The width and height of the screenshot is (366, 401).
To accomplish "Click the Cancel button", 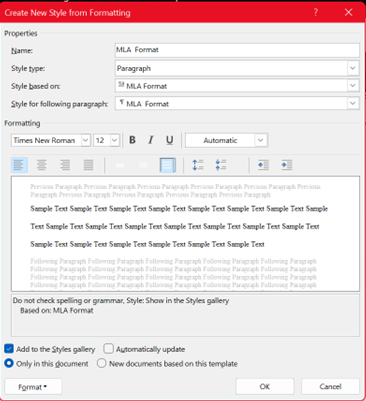I will point(330,387).
